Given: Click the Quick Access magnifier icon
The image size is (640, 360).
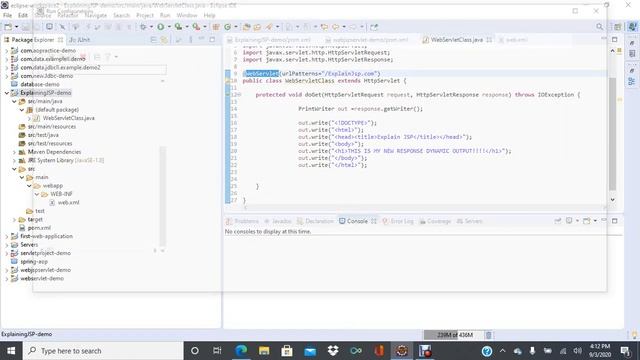Looking at the screenshot, I should (x=600, y=27).
